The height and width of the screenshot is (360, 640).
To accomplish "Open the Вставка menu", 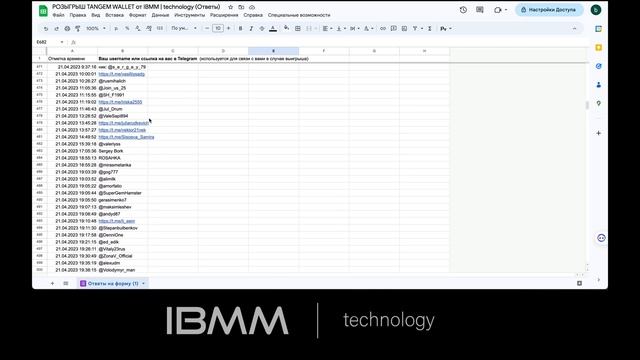I will [x=114, y=15].
